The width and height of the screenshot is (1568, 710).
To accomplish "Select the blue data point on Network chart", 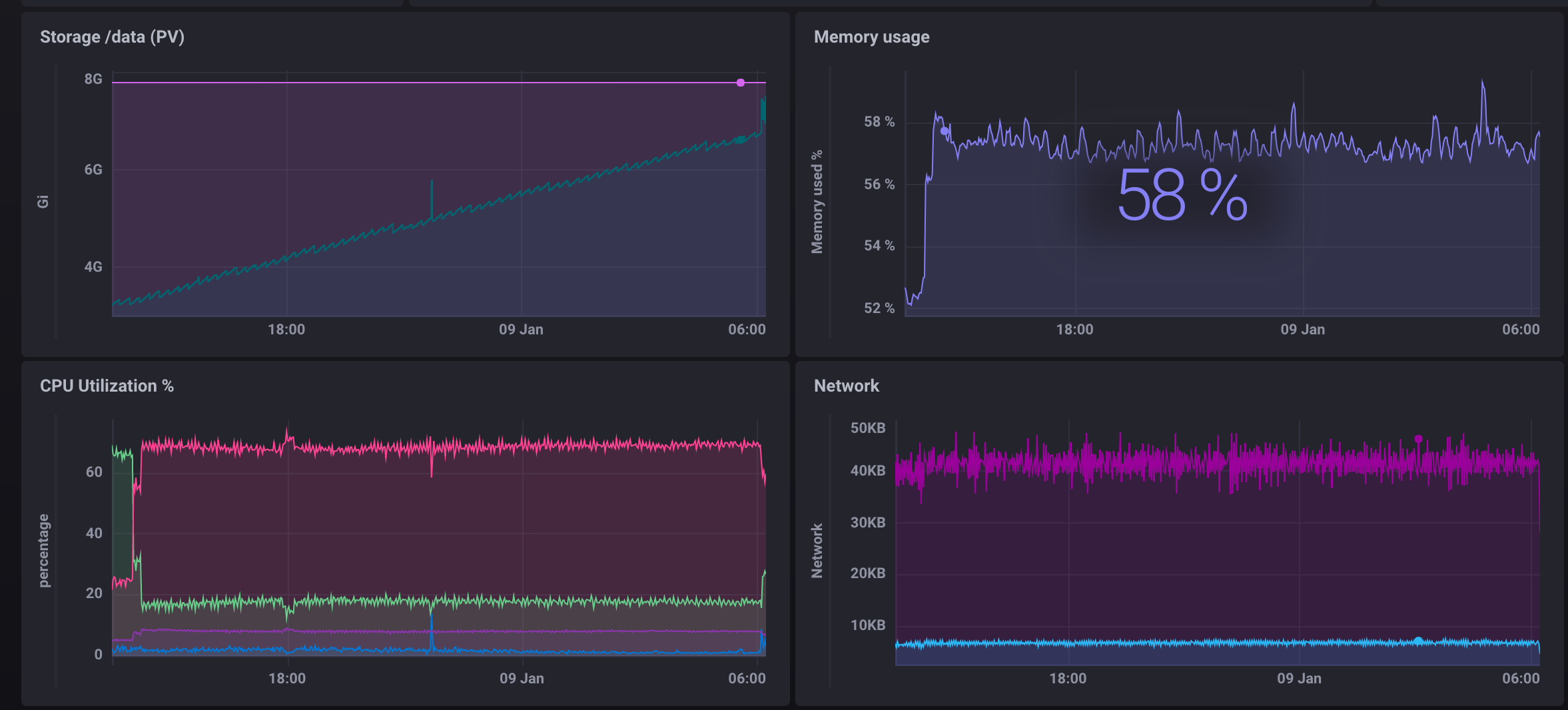I will (1418, 641).
